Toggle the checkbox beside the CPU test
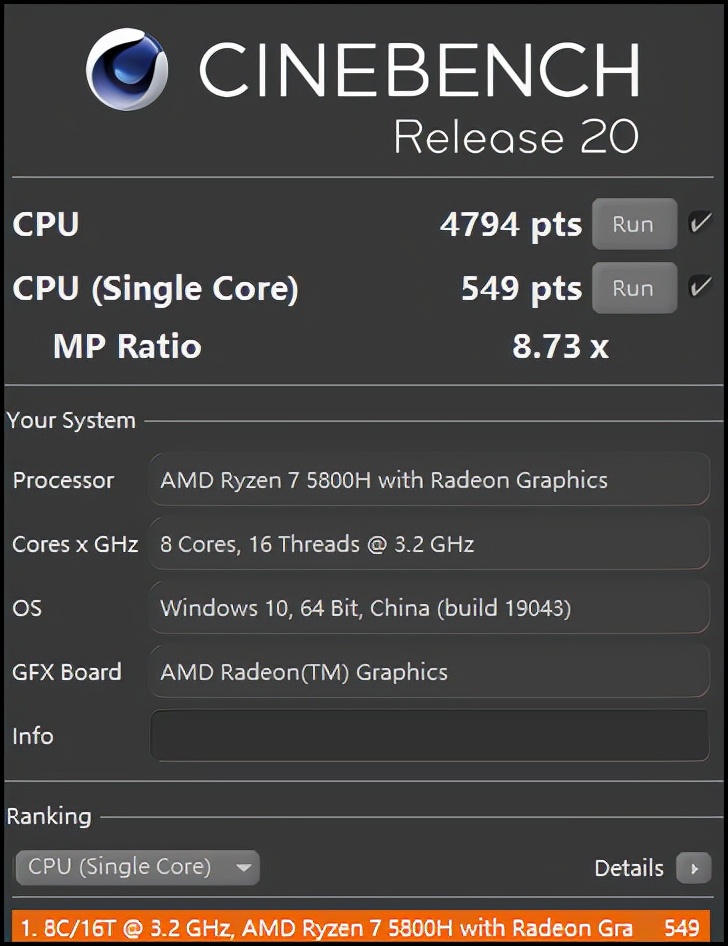Image resolution: width=728 pixels, height=946 pixels. 700,224
